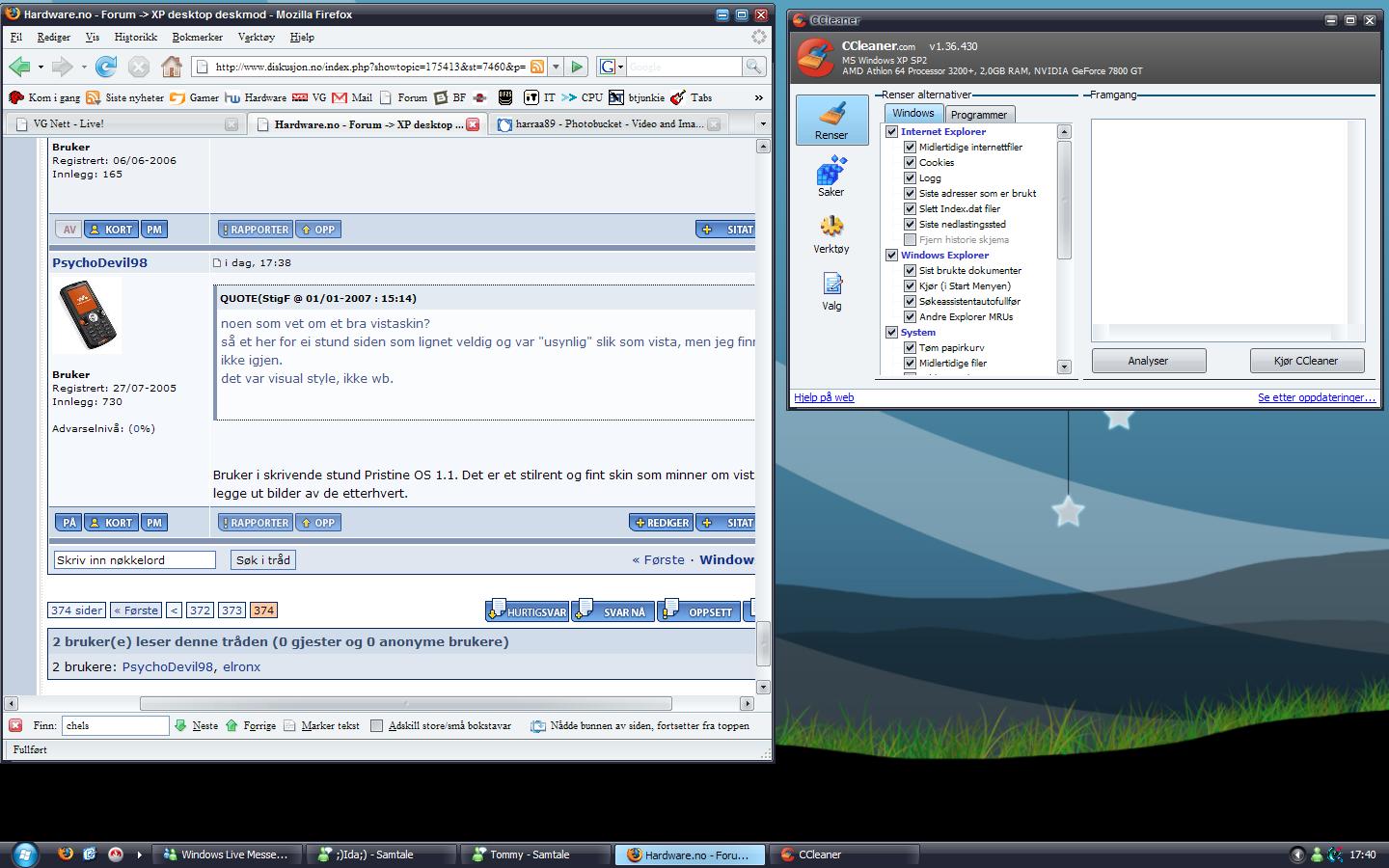Open the Mail (Gmail) bookmark
The width and height of the screenshot is (1389, 868).
point(353,97)
